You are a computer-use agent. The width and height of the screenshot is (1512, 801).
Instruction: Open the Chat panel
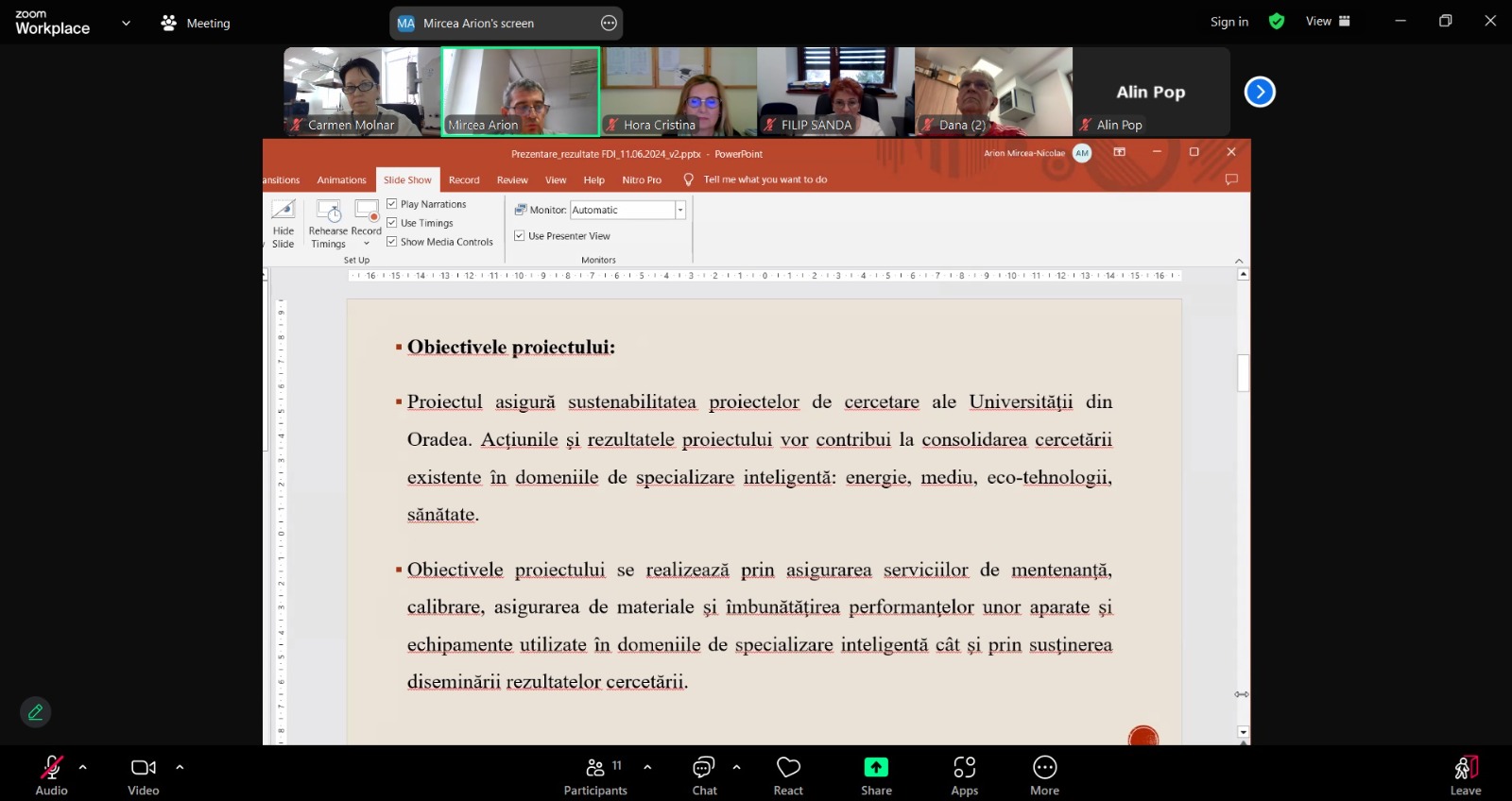(704, 767)
